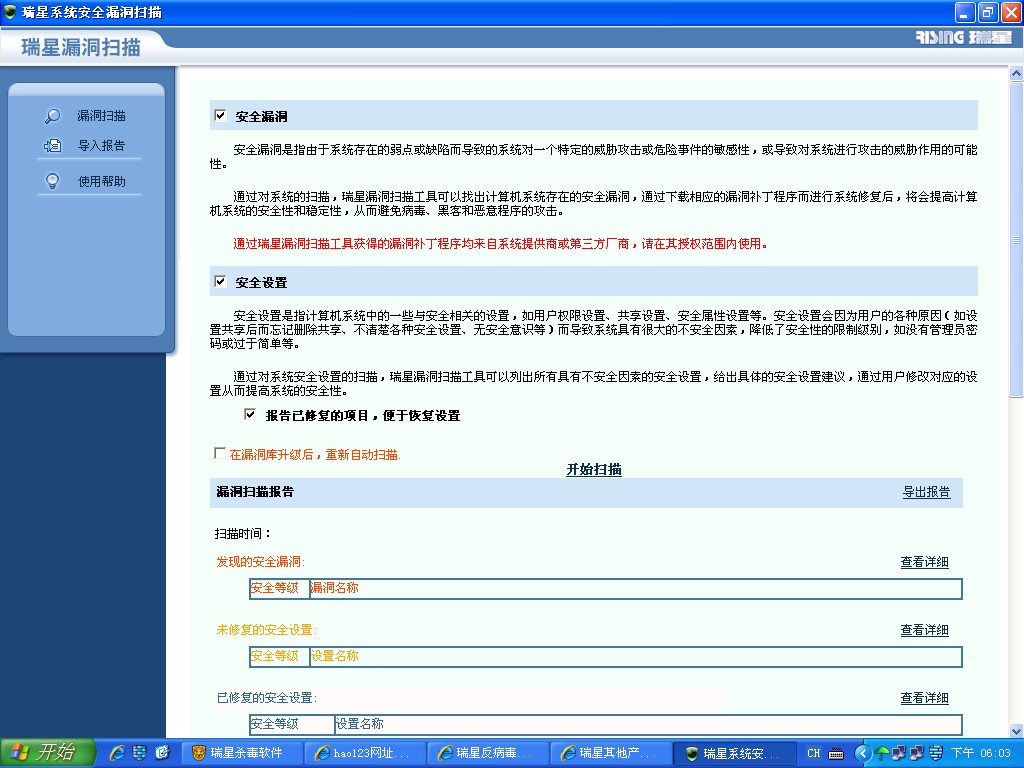Click the green umbrella Rising tray icon
The image size is (1024, 768).
point(882,753)
